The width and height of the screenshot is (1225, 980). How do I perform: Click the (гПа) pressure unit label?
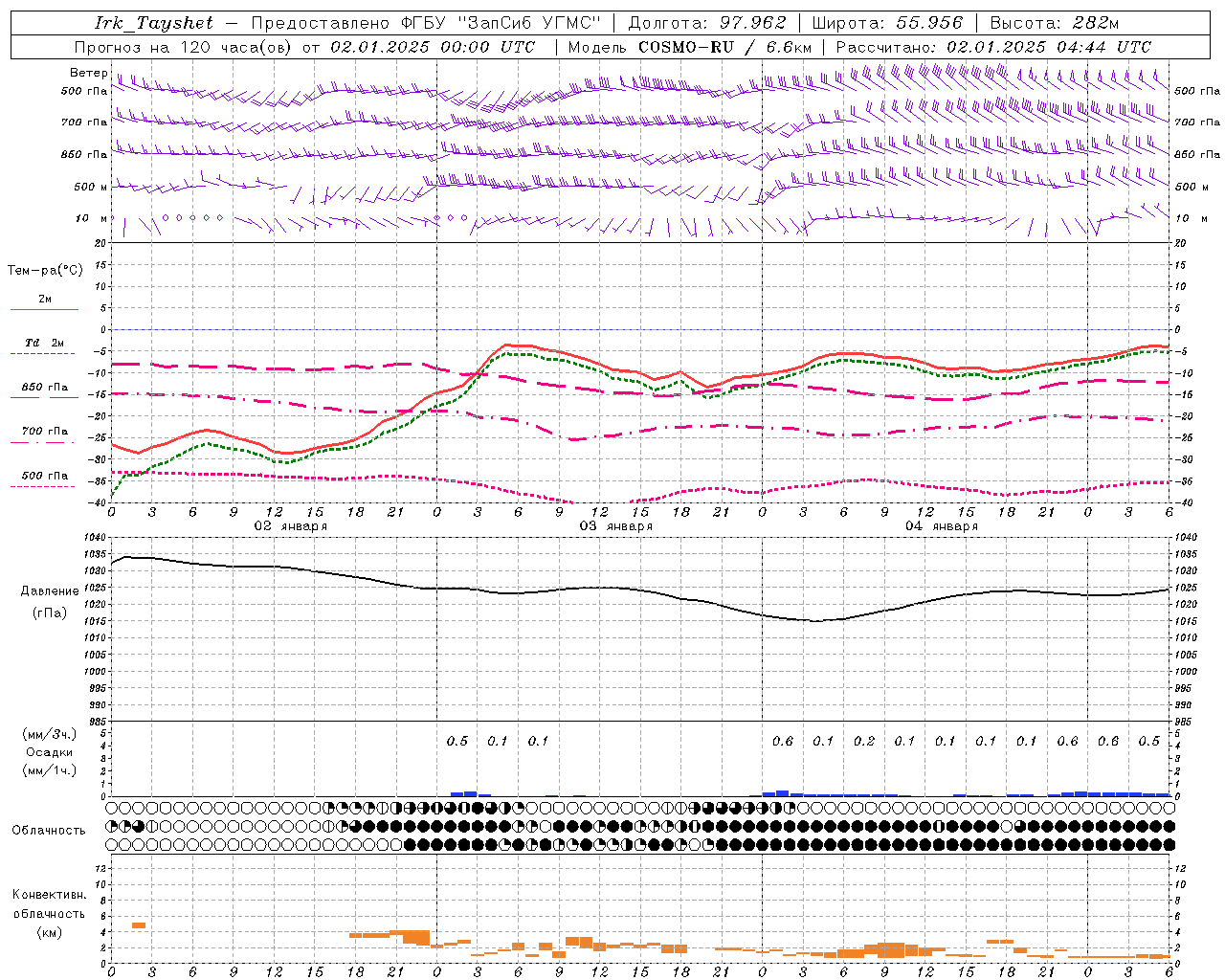pos(50,613)
